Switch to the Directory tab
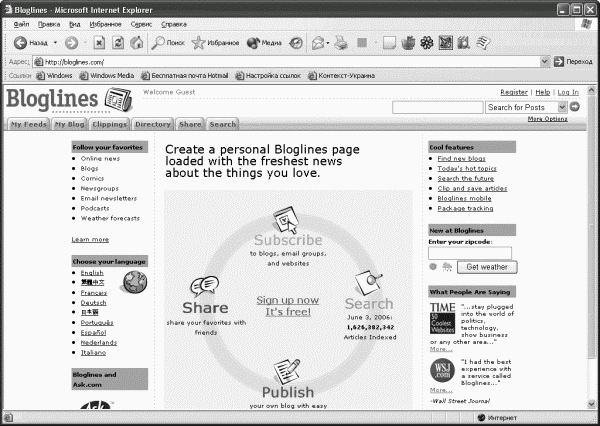The image size is (600, 426). coord(153,124)
